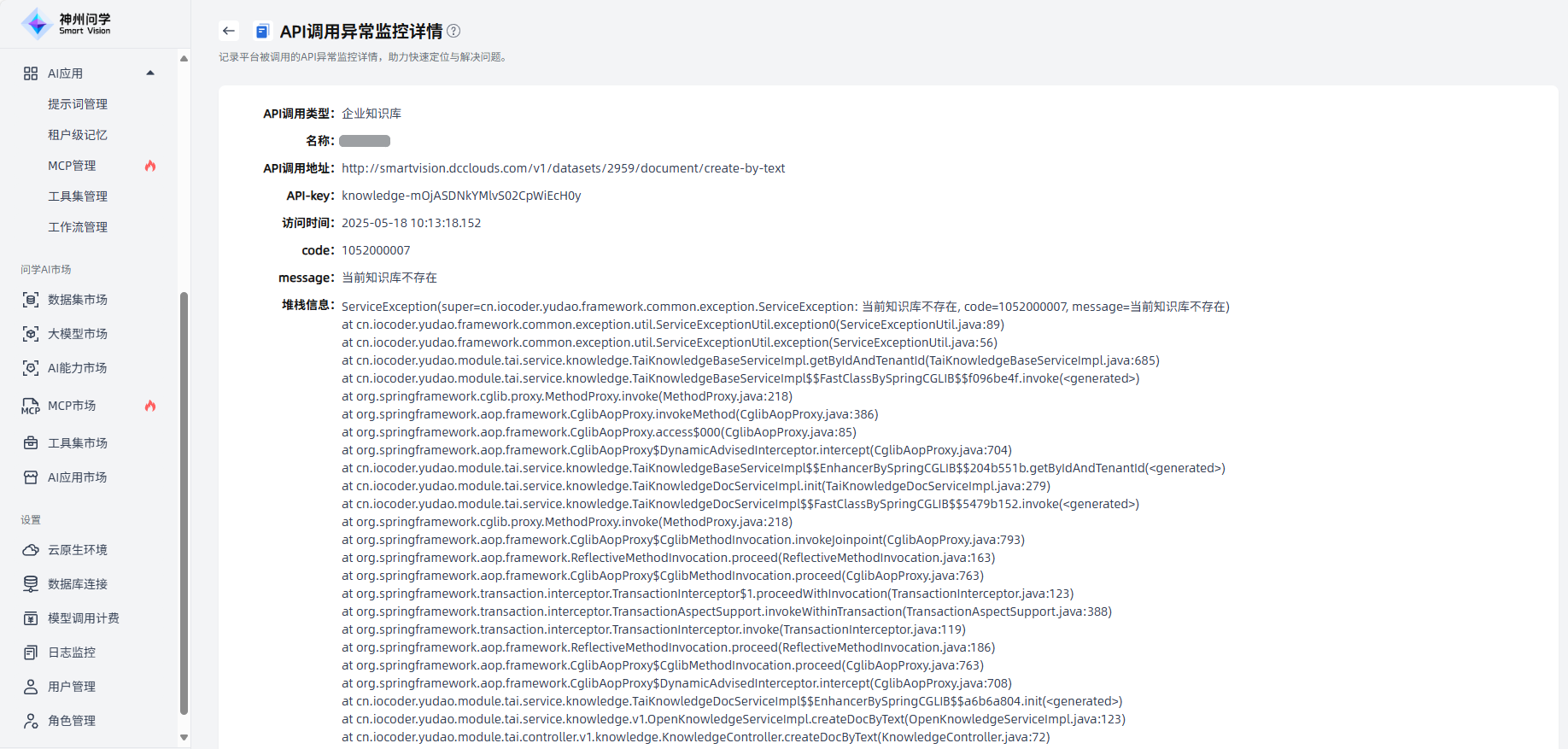Click the database connection icon
Image resolution: width=1568 pixels, height=749 pixels.
coord(31,584)
